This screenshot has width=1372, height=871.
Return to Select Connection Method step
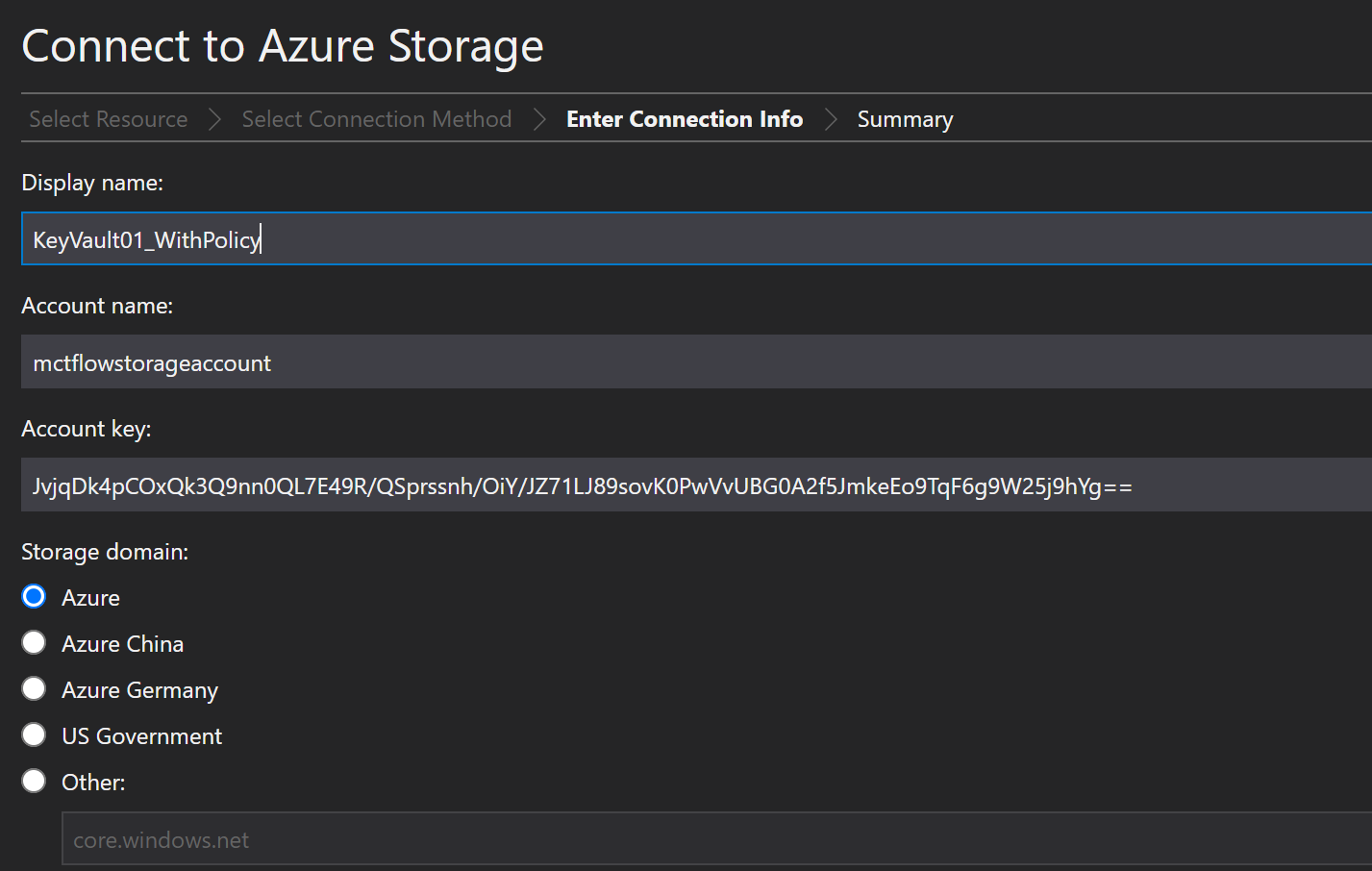click(x=376, y=119)
